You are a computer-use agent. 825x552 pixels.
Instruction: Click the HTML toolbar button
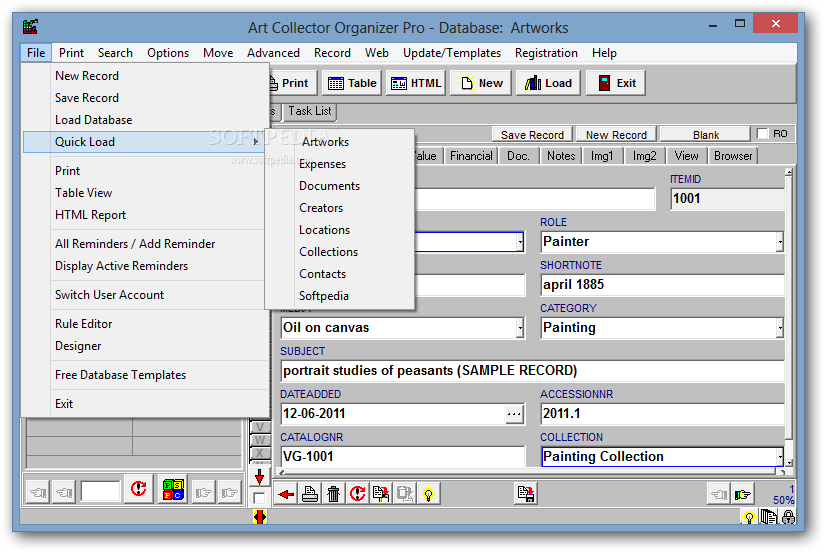(x=416, y=83)
